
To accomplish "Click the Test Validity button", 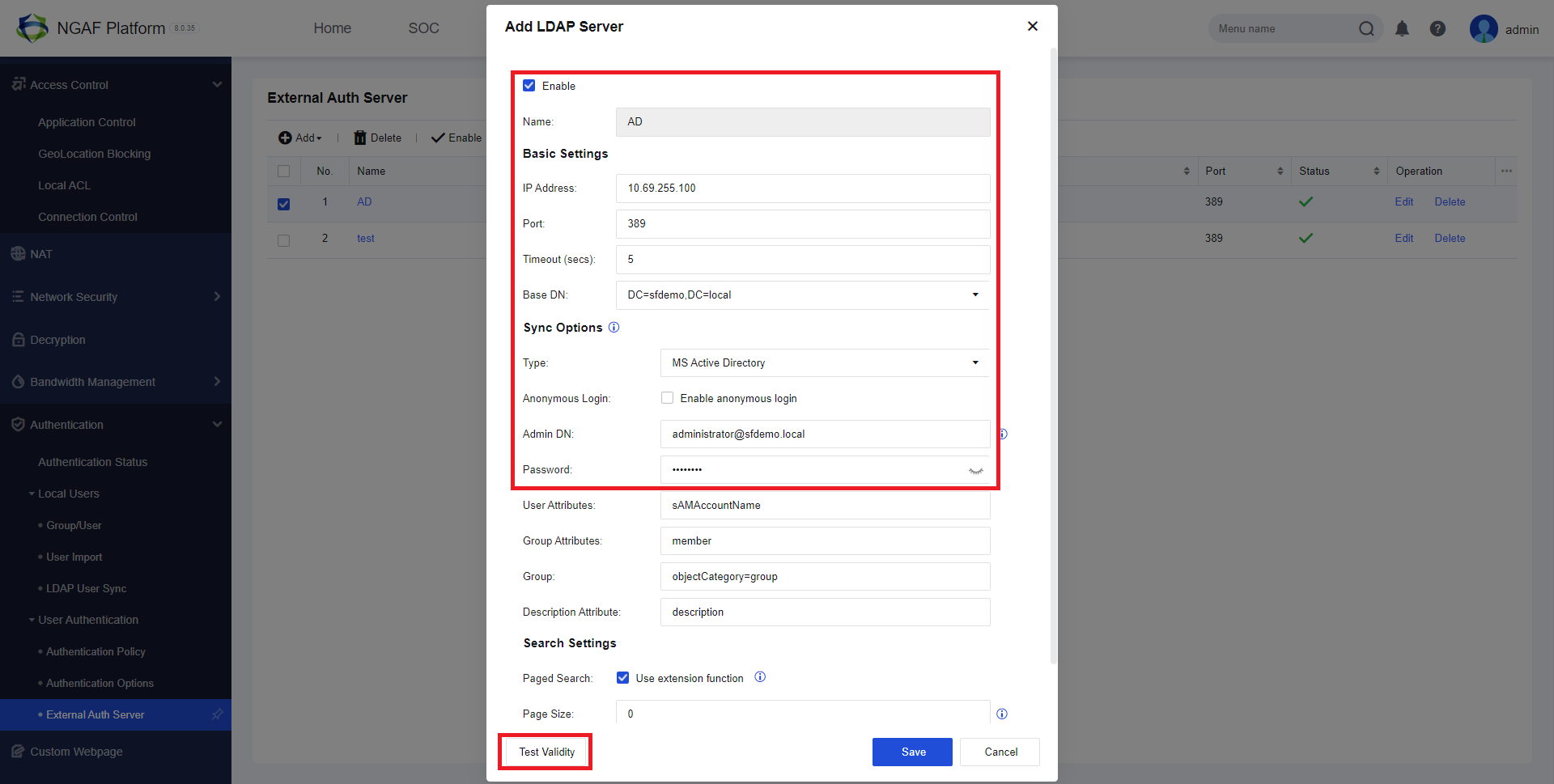I will (x=547, y=752).
